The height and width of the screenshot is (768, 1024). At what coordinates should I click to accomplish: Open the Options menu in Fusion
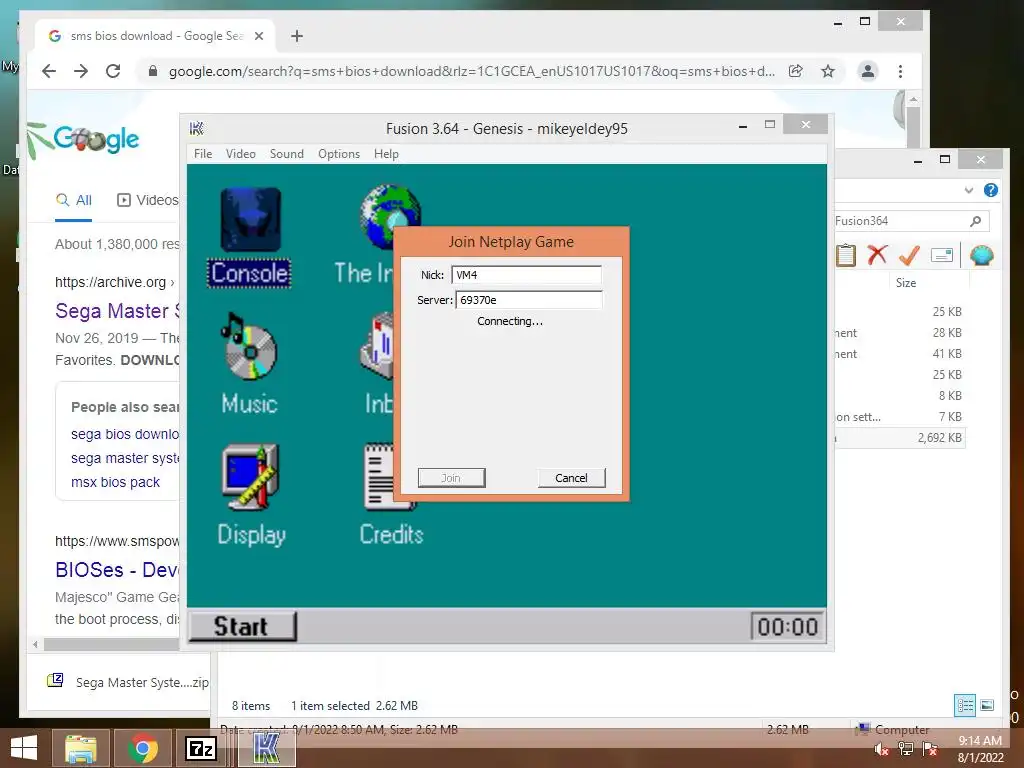[339, 153]
